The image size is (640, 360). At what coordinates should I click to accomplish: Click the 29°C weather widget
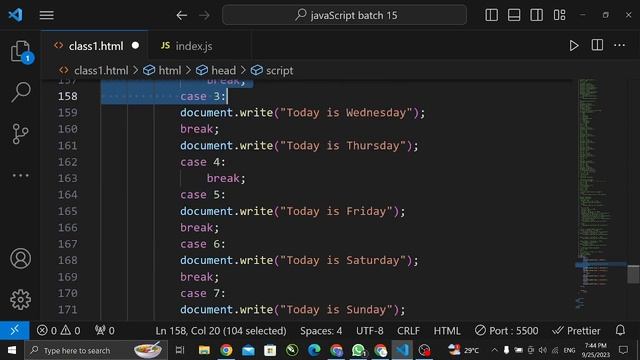click(464, 350)
